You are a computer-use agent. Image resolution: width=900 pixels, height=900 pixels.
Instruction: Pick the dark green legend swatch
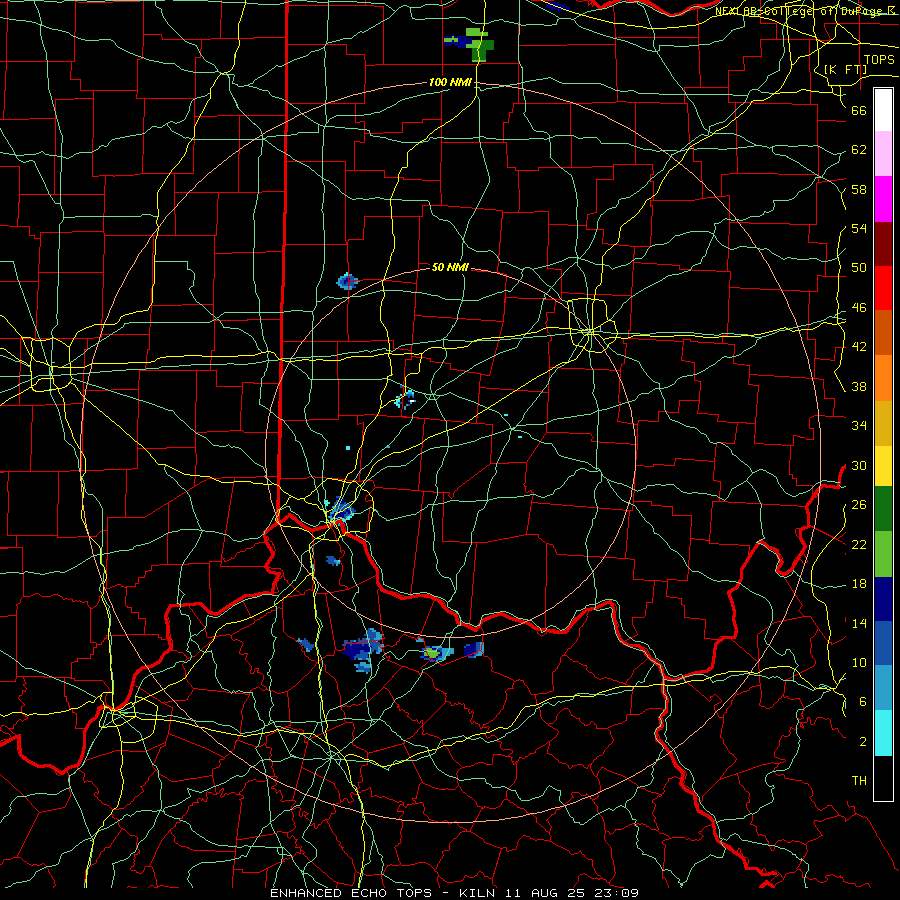click(x=883, y=509)
